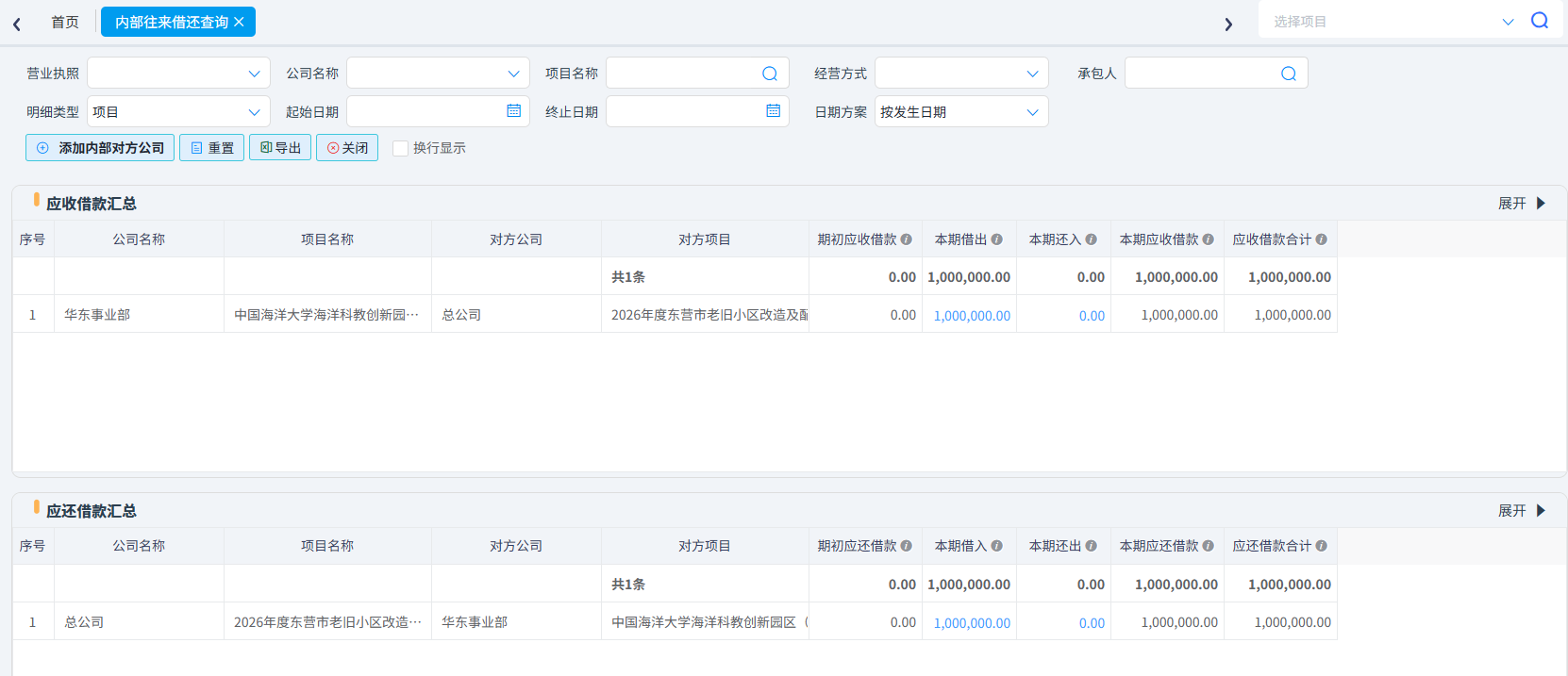
Task: Expand the 应还借款汇总 section via 展开
Action: (x=1522, y=511)
